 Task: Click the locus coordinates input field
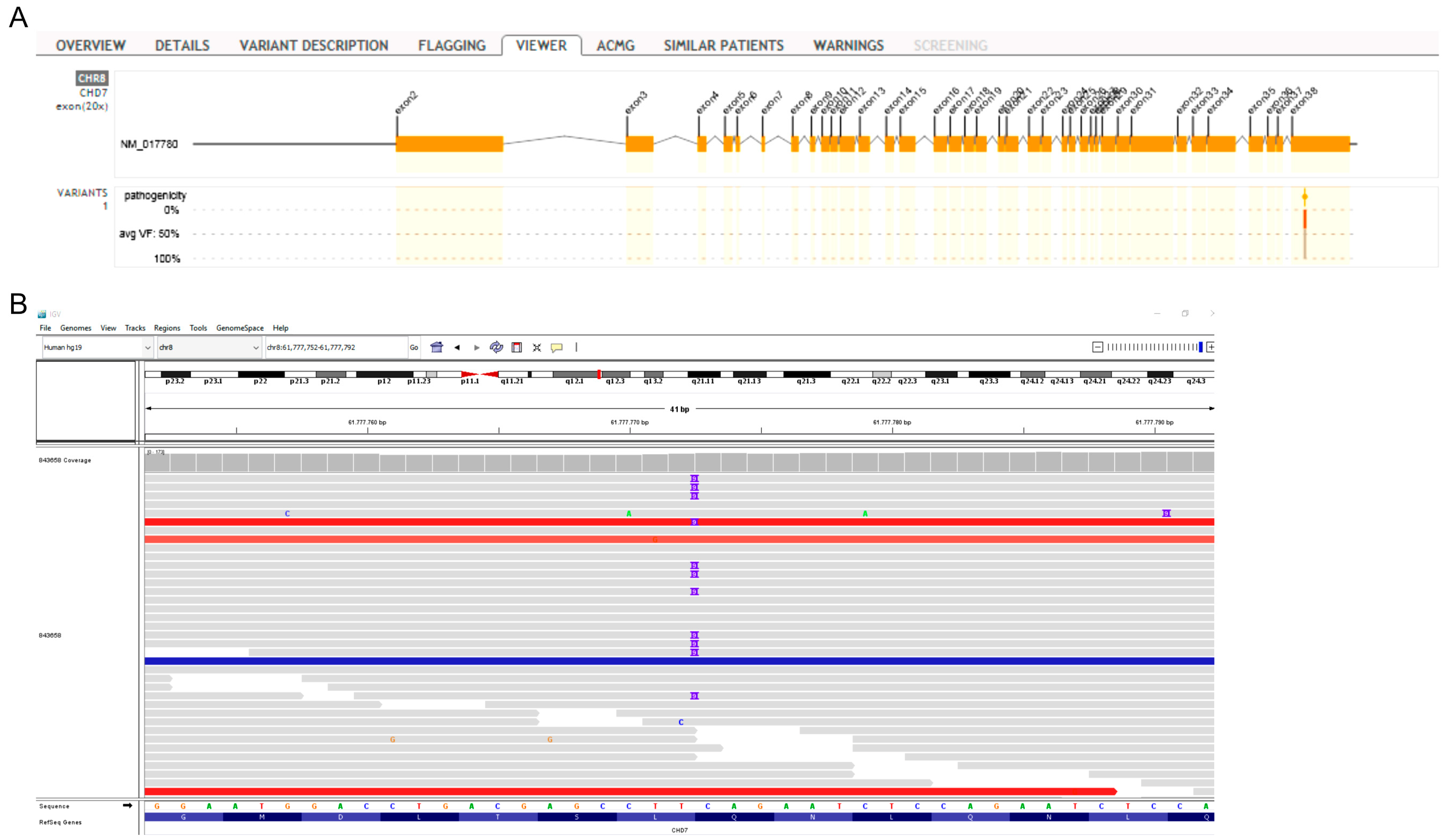(336, 347)
